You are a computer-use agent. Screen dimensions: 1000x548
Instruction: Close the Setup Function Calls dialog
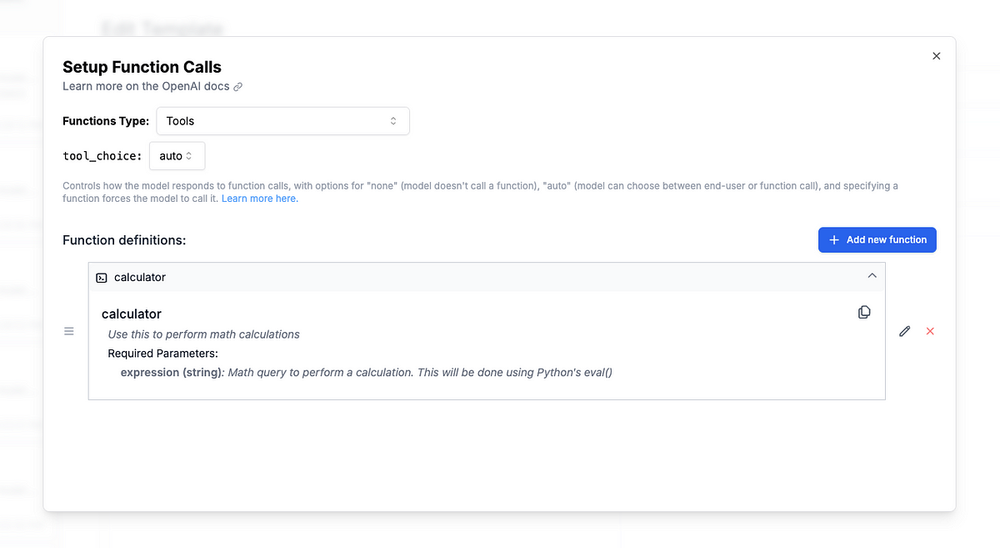[x=936, y=56]
